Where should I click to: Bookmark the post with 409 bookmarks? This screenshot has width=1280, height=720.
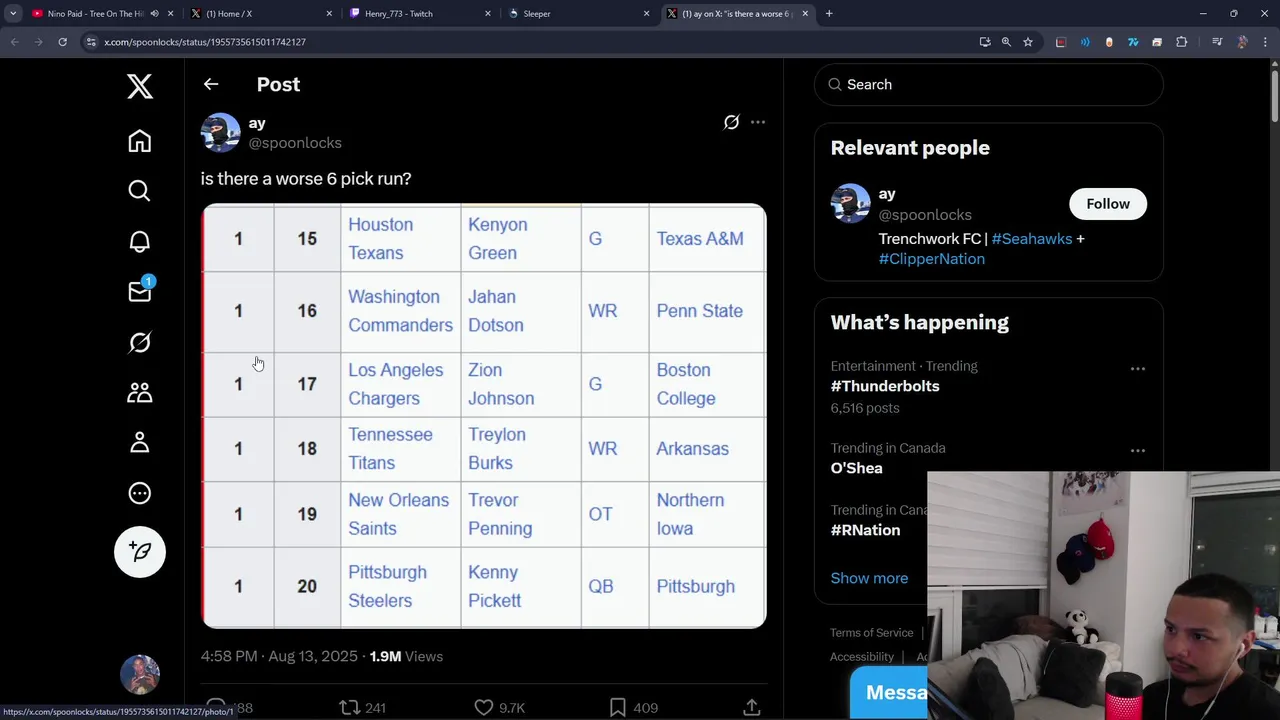point(633,707)
